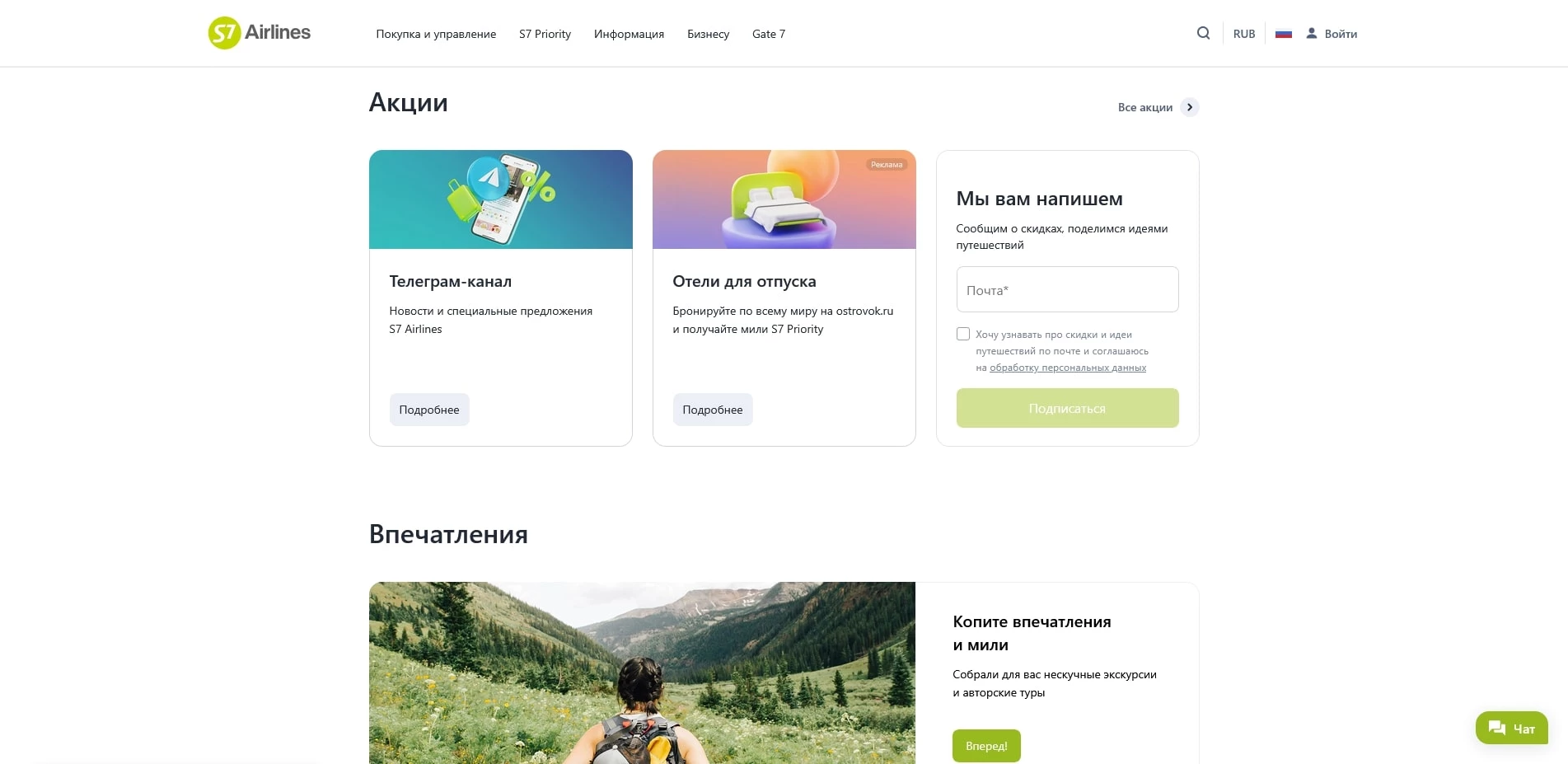Open the RUB currency selector

(x=1243, y=34)
